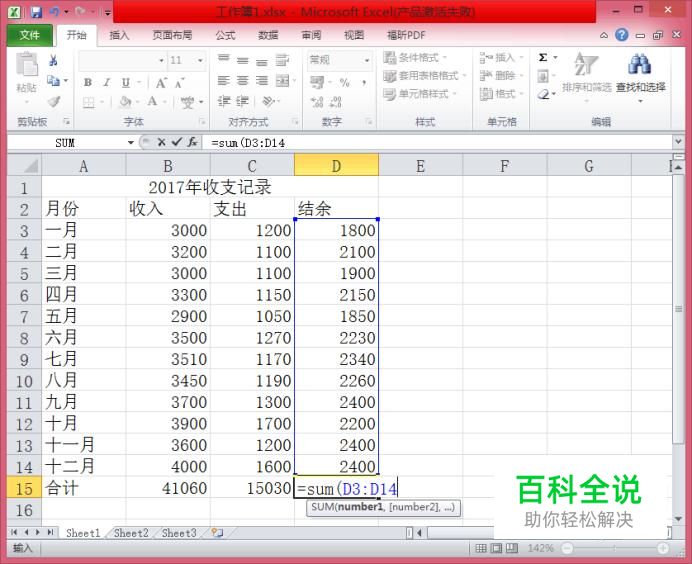Click Increase Indent icon
Screen dimensions: 692x564
click(x=242, y=101)
